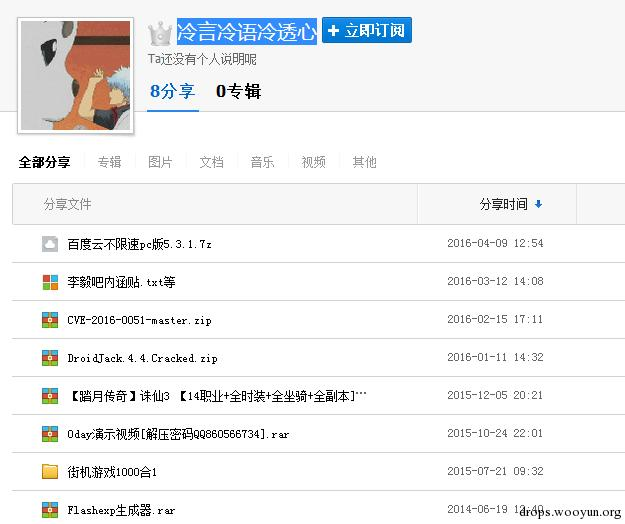The image size is (625, 524).
Task: Click share time 2016-03-12 14:08
Action: click(495, 281)
